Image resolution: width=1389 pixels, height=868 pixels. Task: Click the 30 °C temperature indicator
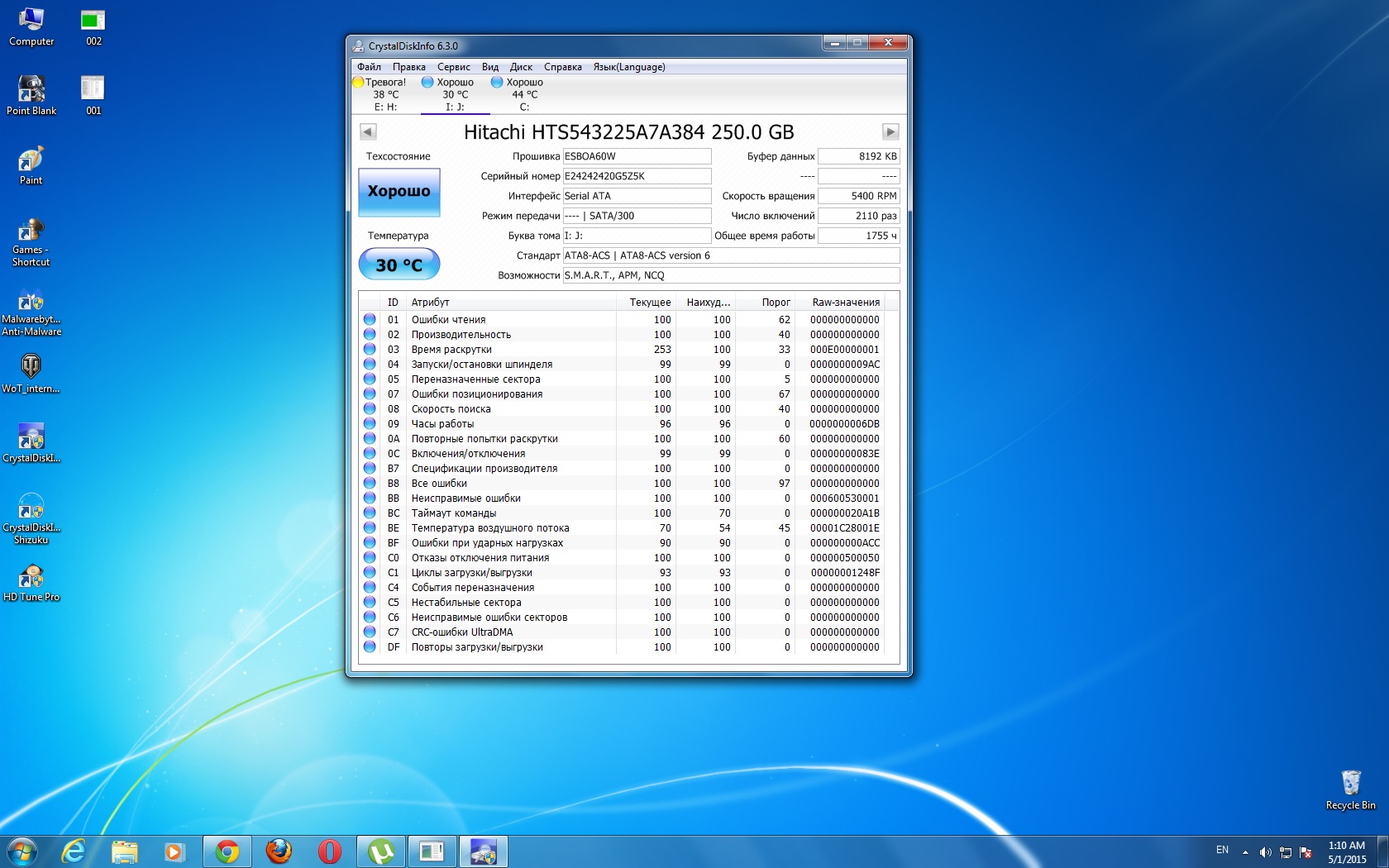pos(399,265)
